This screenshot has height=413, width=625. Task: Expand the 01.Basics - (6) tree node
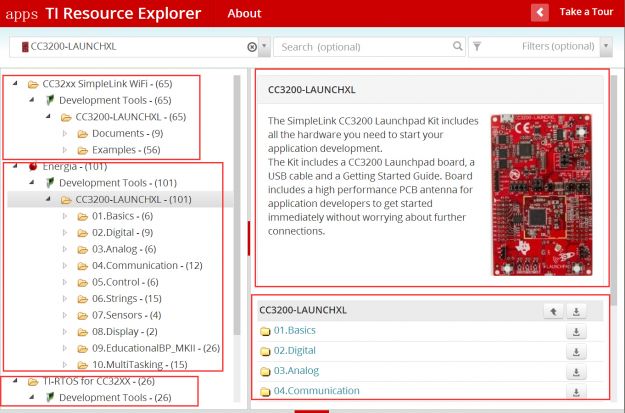click(65, 216)
